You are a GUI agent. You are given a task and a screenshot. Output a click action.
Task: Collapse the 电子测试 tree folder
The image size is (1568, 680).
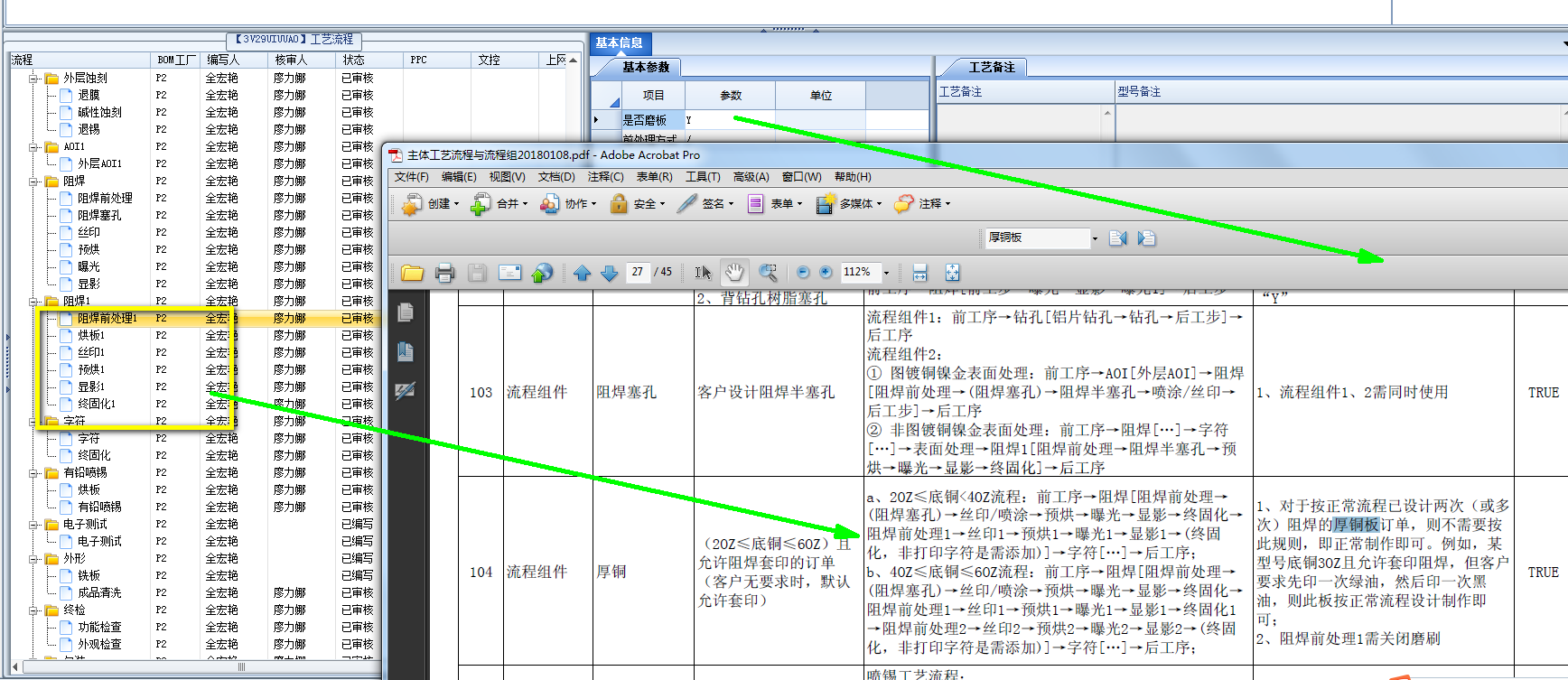33,525
